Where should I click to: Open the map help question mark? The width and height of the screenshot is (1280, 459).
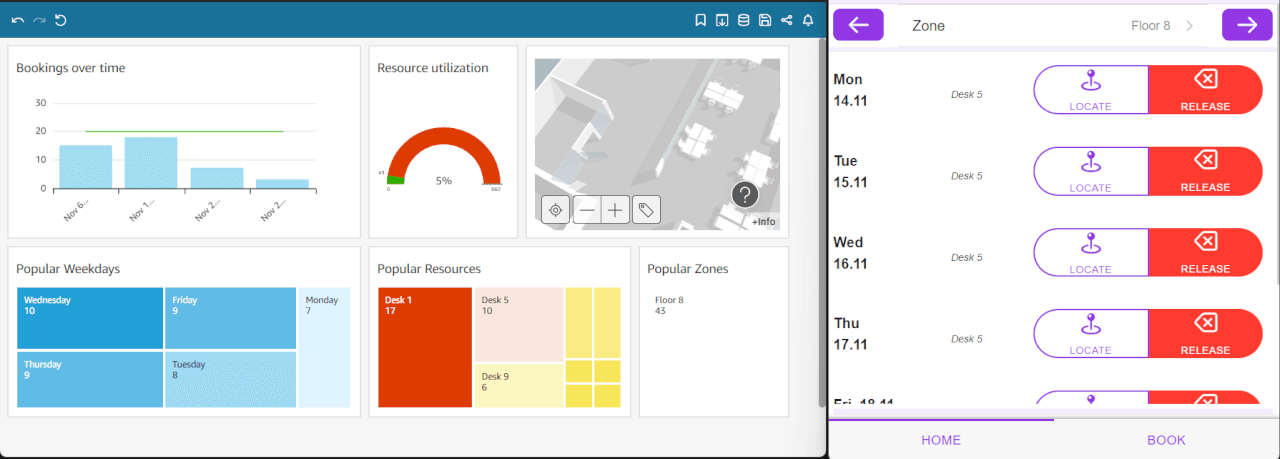[745, 195]
